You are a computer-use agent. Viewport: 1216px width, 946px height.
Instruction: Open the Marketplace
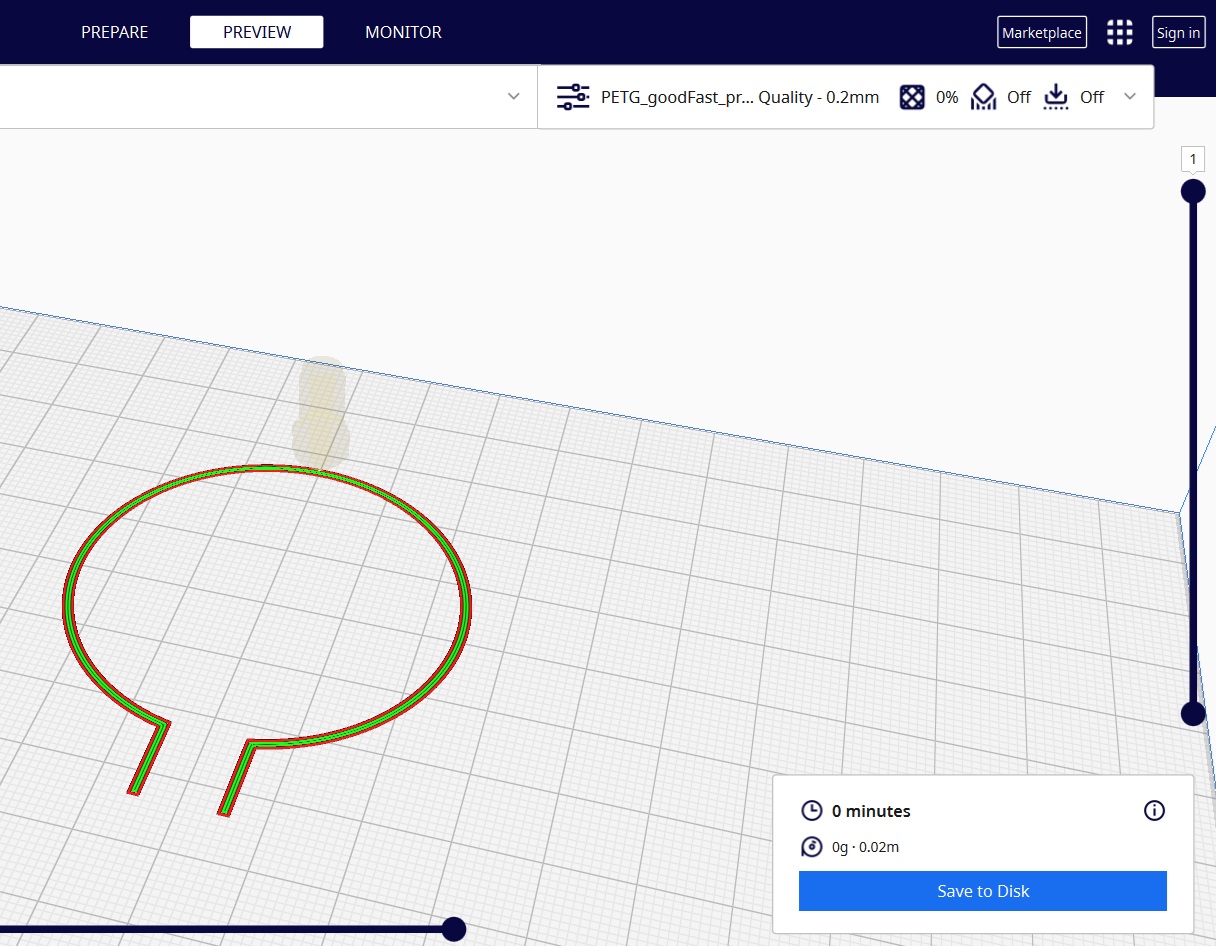(x=1041, y=32)
